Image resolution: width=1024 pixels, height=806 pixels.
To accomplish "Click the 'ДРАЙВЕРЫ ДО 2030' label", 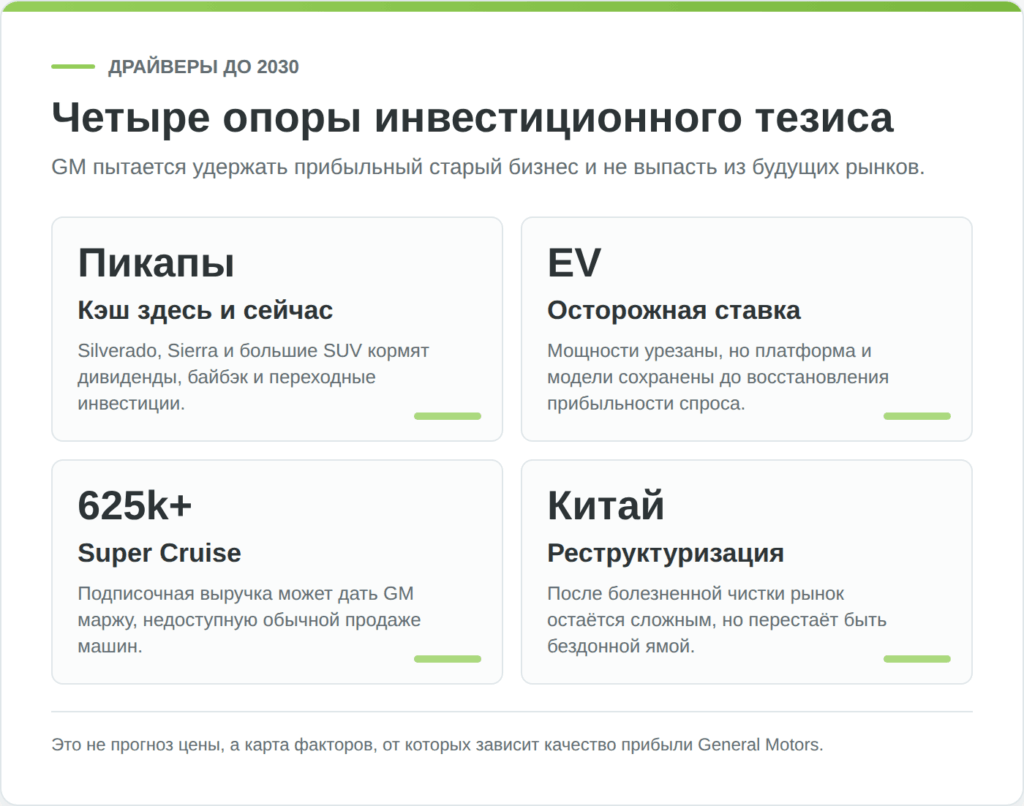I will [x=203, y=67].
